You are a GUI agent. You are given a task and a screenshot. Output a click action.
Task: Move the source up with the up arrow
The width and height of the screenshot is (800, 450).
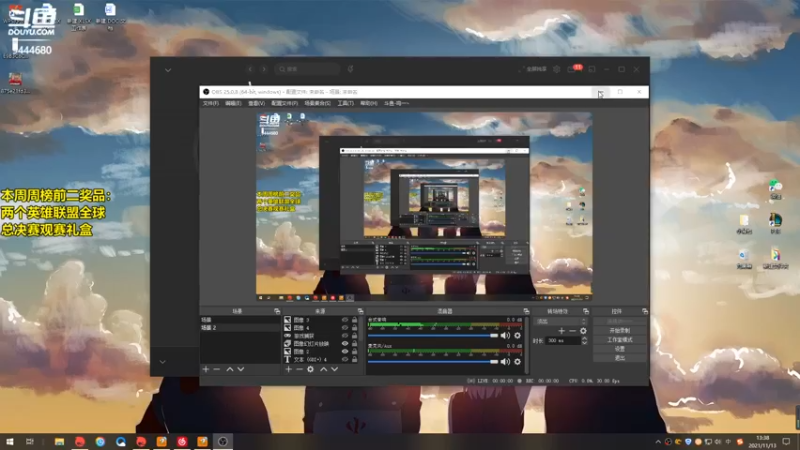(323, 369)
